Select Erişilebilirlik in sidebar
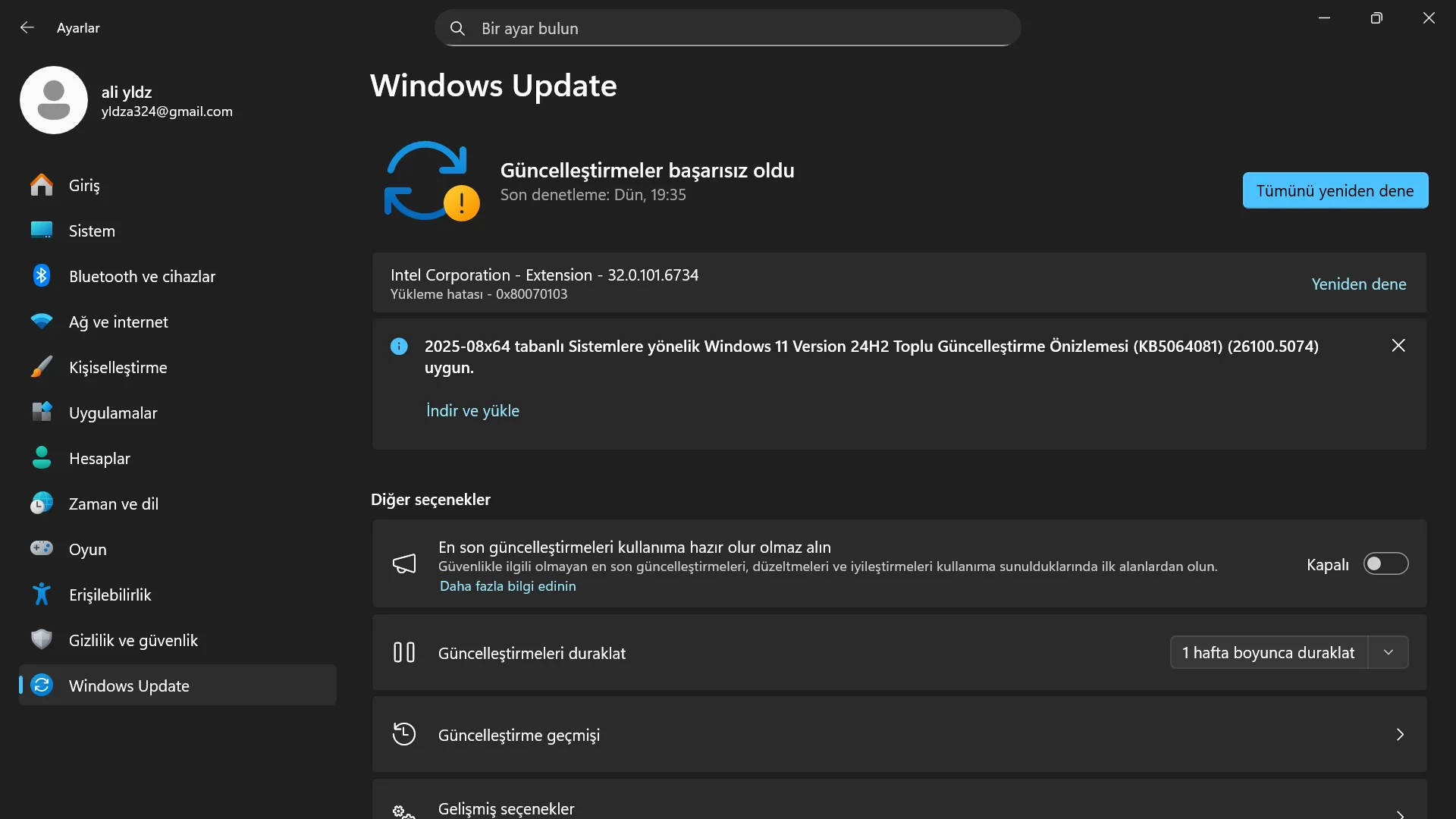 click(x=178, y=595)
